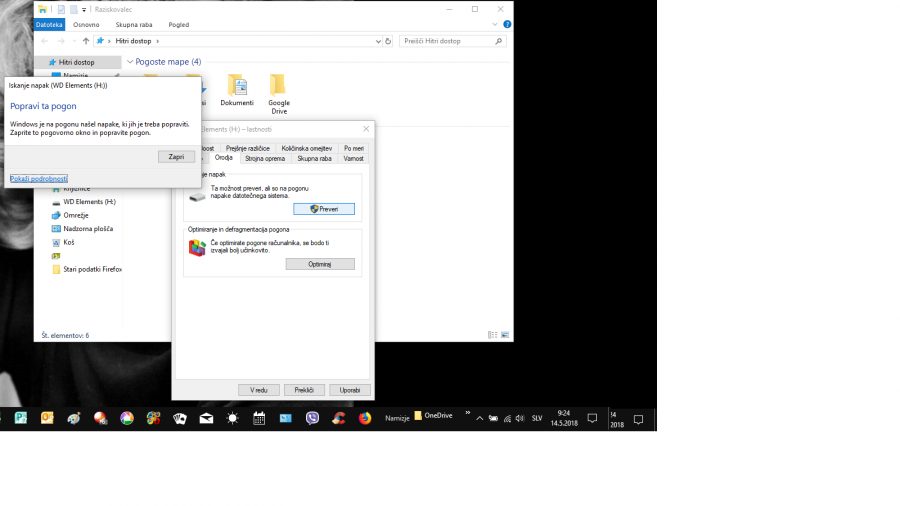This screenshot has width=900, height=506.
Task: Select WD Elements (H:) drive in sidebar
Action: pos(89,202)
